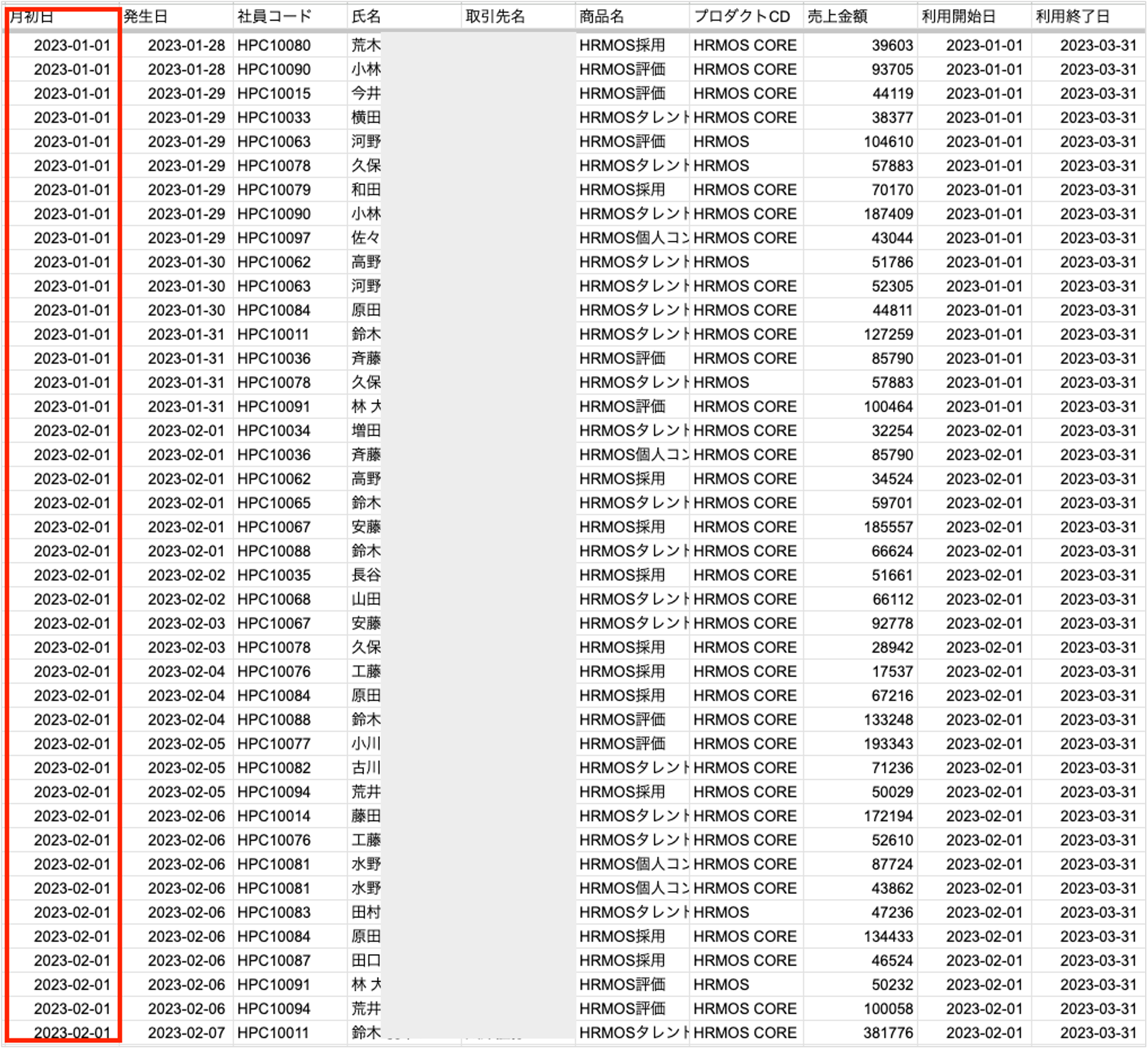This screenshot has height=1049, width=1148.
Task: Click the 商品名 column header
Action: click(602, 17)
